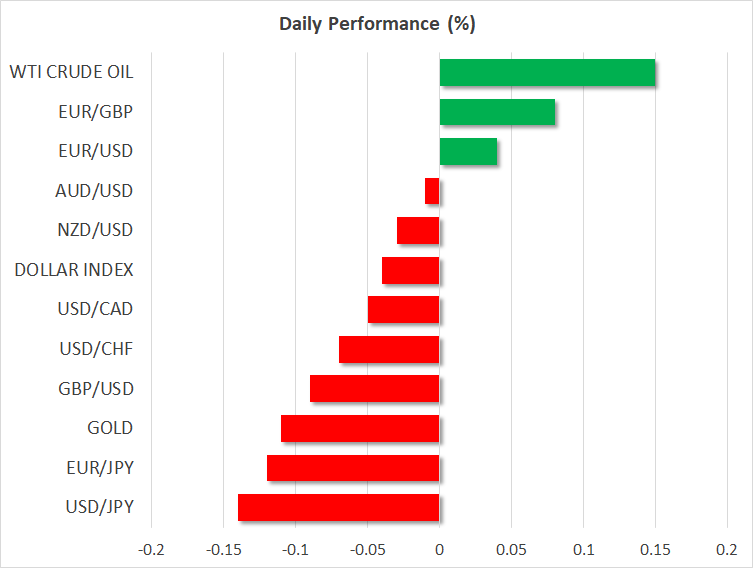Select the USD/JPY category label

coord(98,507)
